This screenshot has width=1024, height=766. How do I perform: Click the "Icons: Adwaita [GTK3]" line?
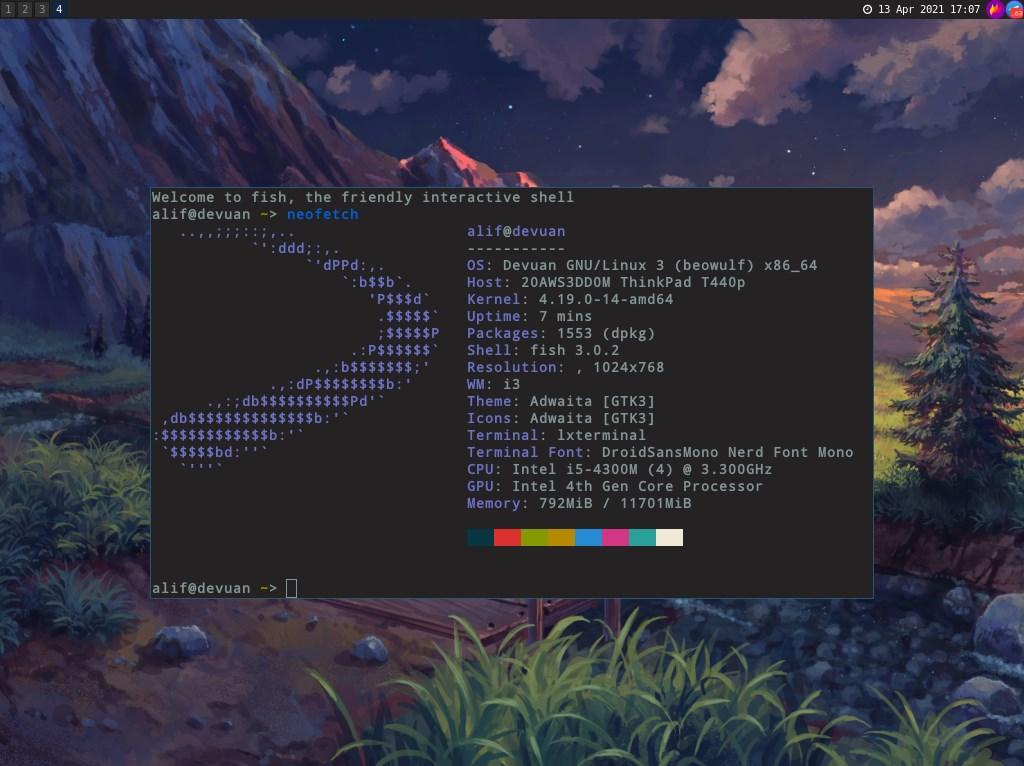tap(561, 418)
